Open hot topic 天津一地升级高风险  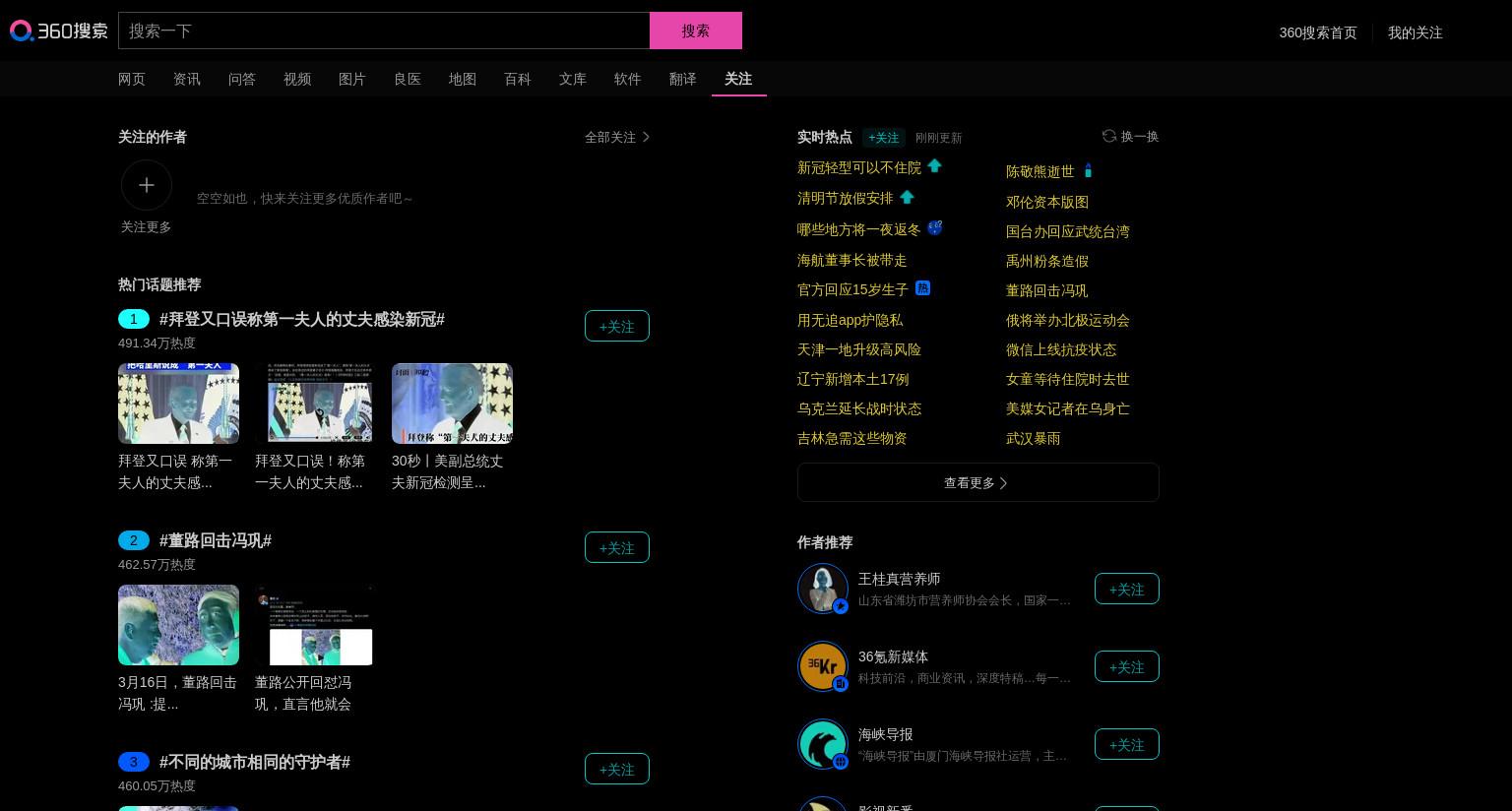(859, 349)
